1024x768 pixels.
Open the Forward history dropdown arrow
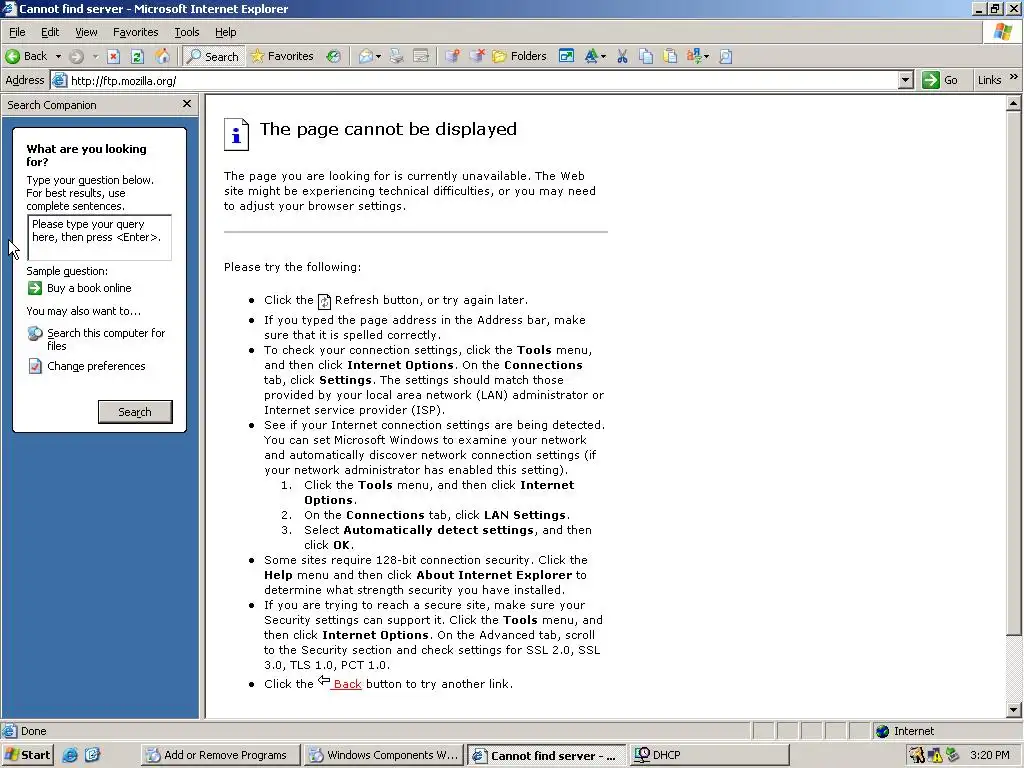(x=95, y=57)
